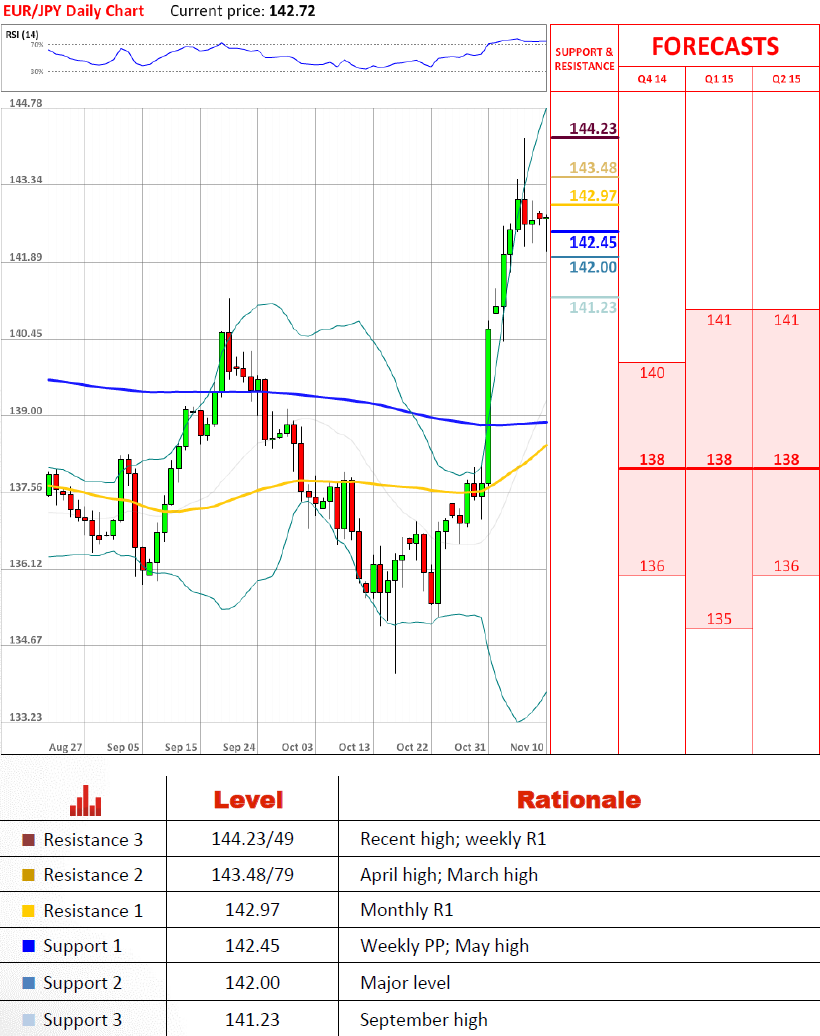This screenshot has width=820, height=1036.
Task: Click the FORECASTS heading
Action: coord(716,46)
